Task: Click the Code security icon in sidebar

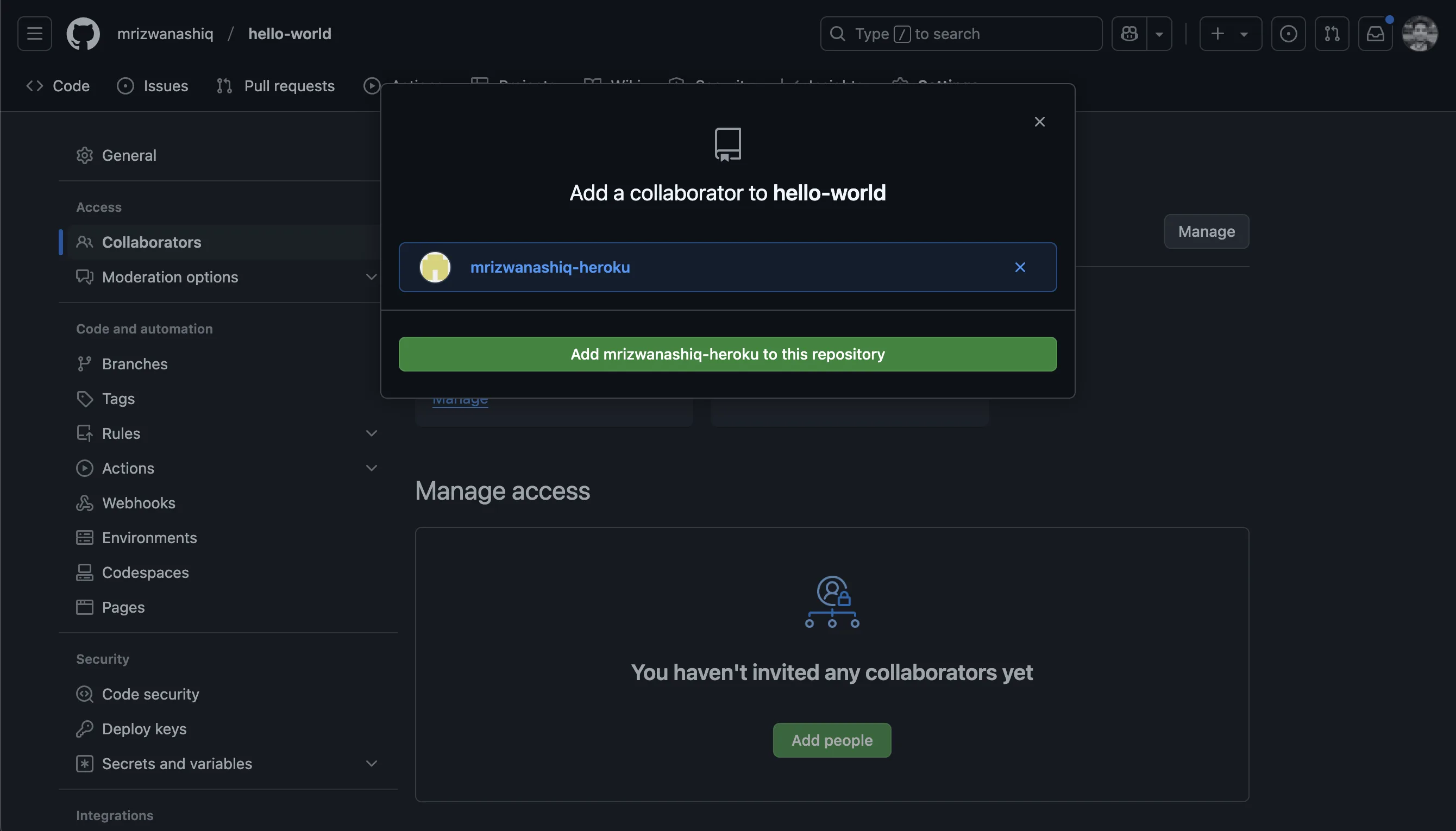Action: point(84,694)
